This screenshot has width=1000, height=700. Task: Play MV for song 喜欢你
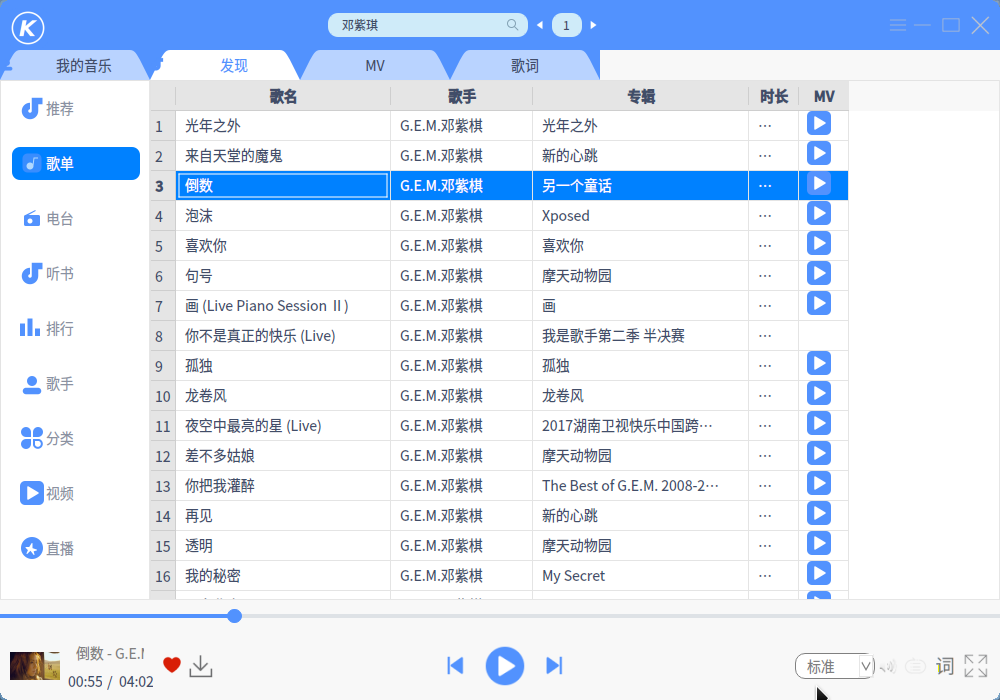tap(819, 244)
